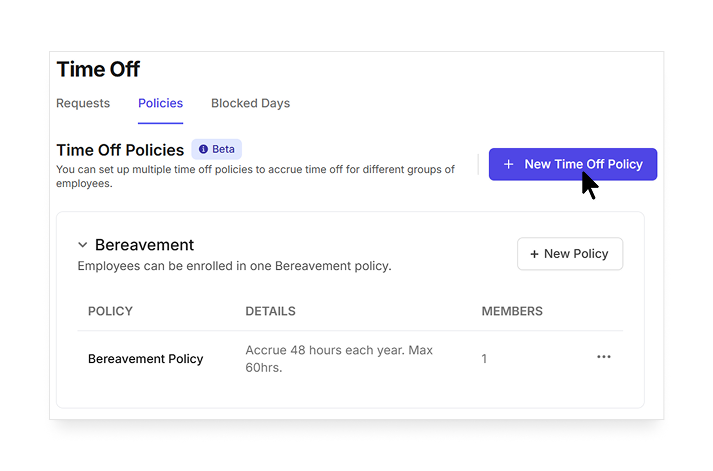Click the Beta badge label
Screen dimensions: 713x471
click(x=216, y=149)
